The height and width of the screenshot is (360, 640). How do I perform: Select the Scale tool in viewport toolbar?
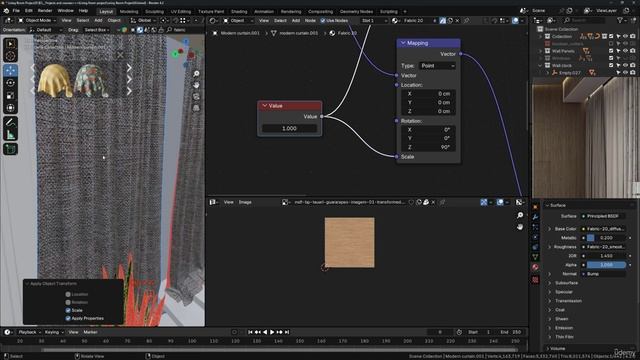click(x=10, y=96)
